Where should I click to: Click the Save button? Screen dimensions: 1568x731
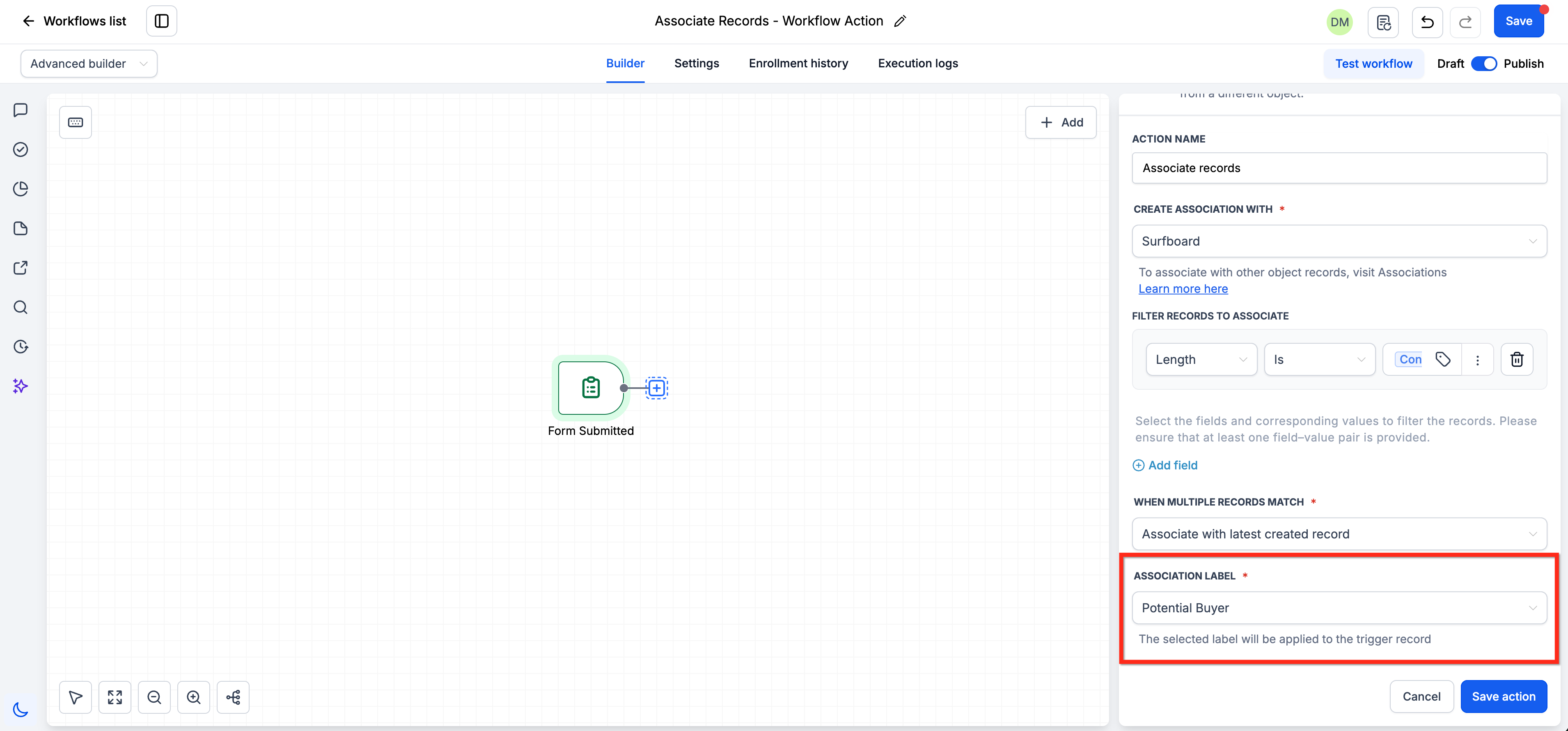click(x=1518, y=21)
